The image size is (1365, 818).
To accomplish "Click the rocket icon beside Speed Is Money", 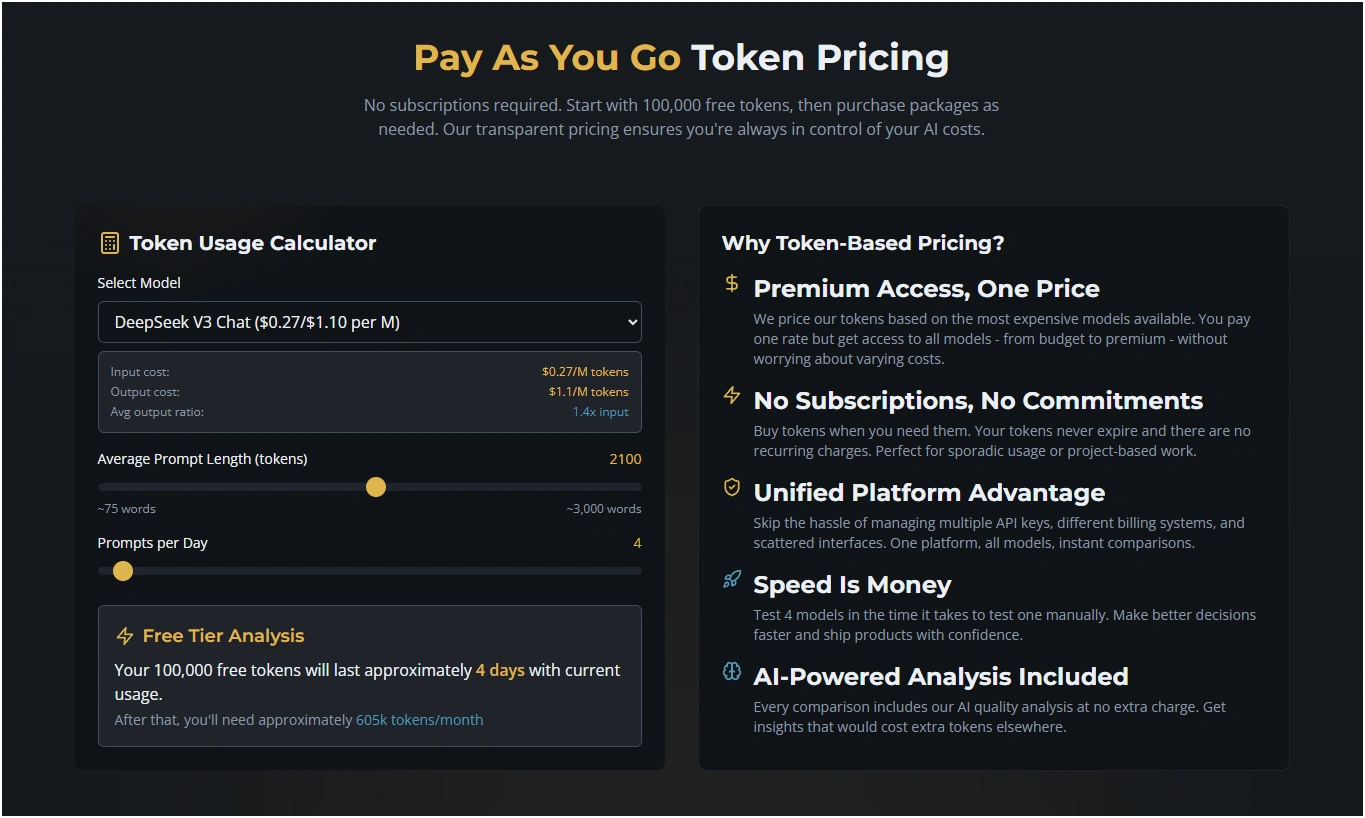I will point(732,580).
